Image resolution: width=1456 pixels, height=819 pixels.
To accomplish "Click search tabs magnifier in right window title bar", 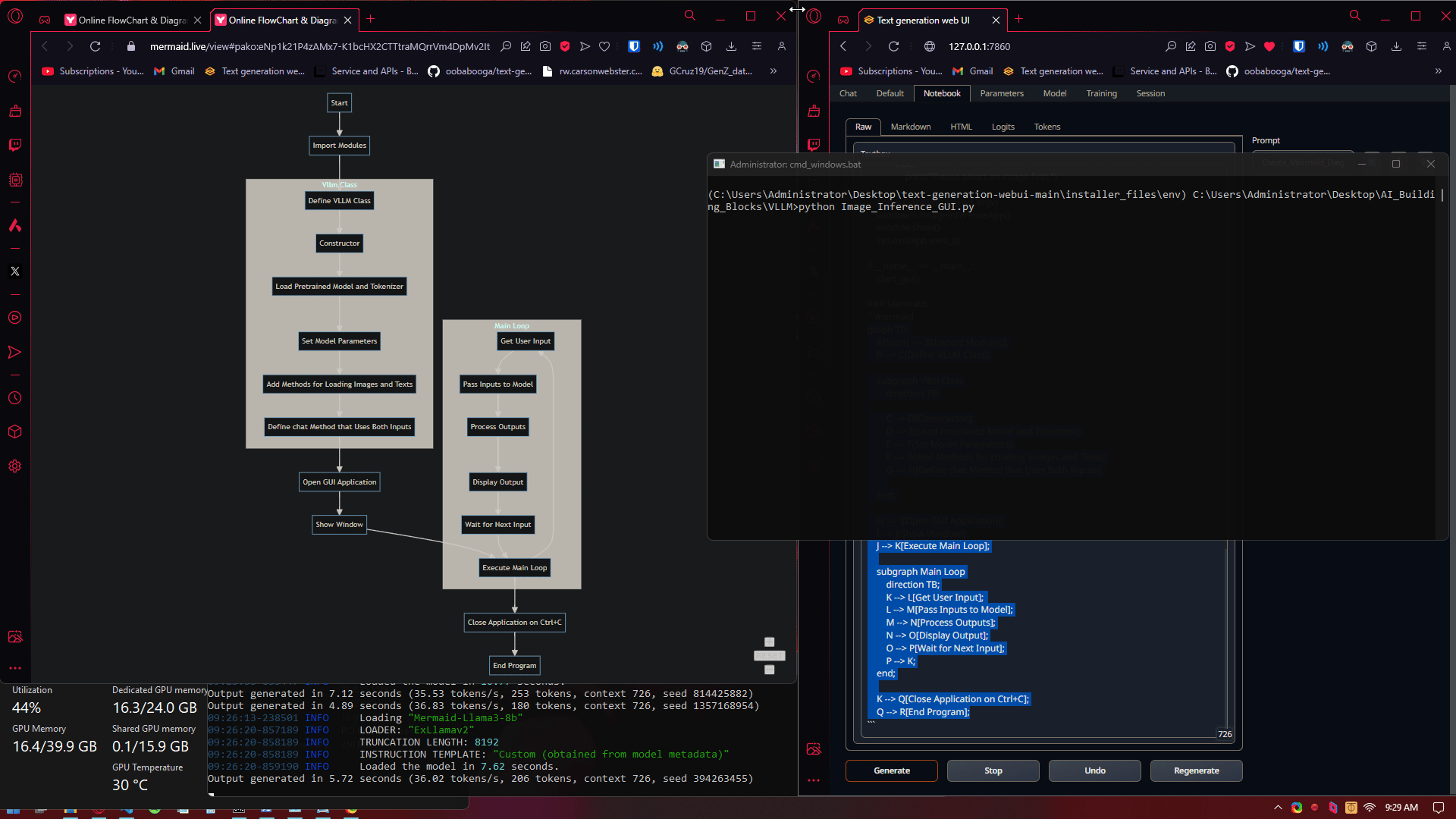I will coord(1355,15).
